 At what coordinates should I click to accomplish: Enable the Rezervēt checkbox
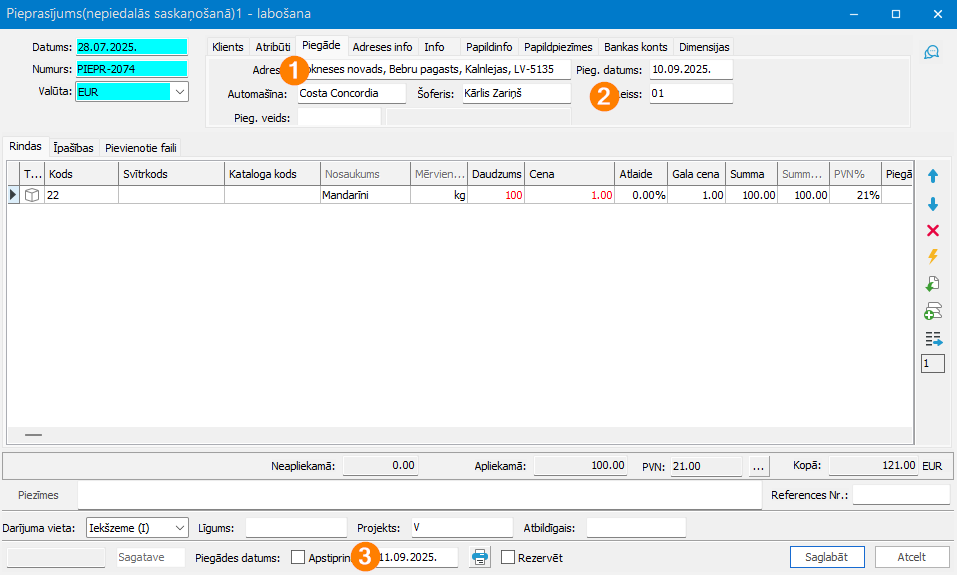[x=508, y=557]
